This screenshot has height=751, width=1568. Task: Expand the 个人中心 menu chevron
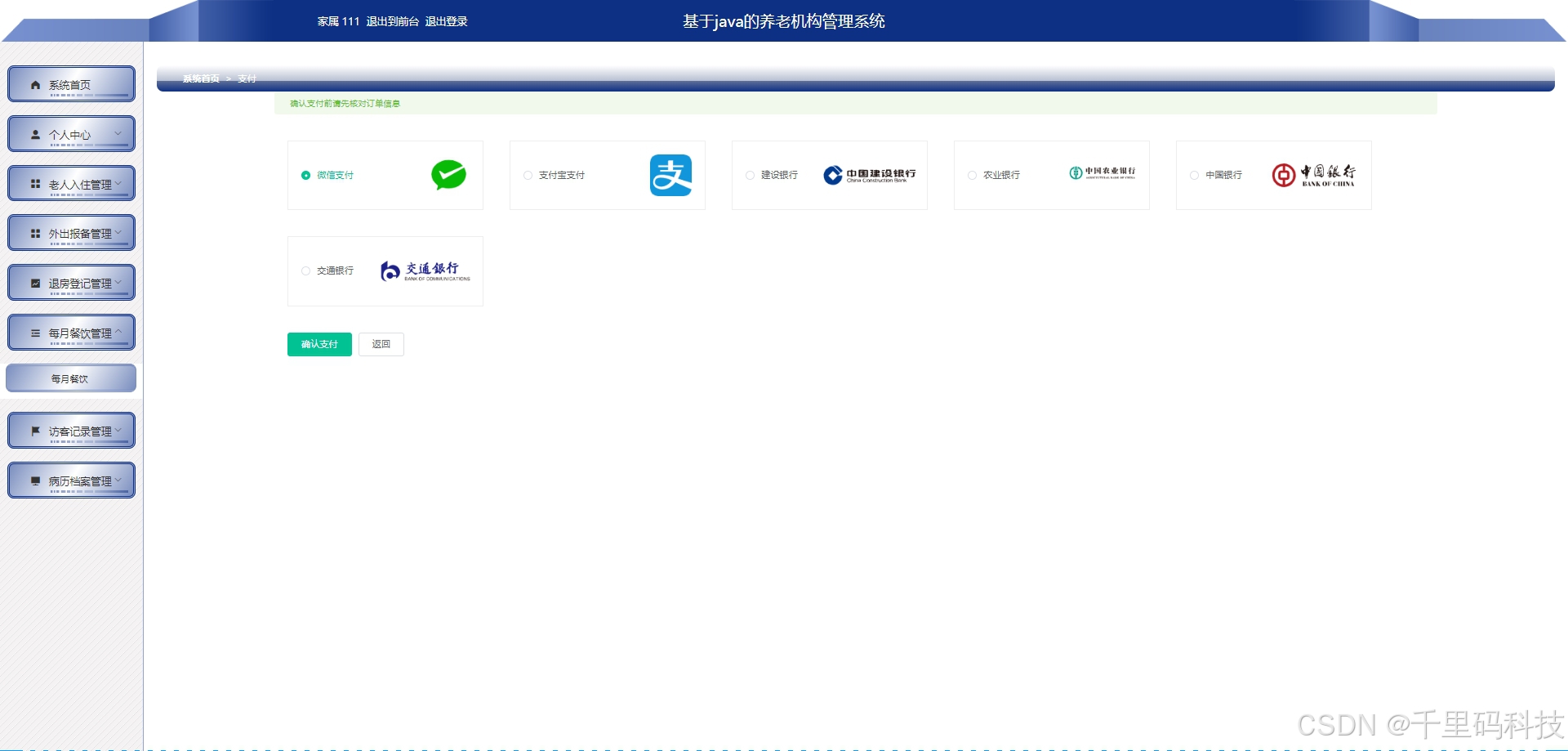click(118, 134)
